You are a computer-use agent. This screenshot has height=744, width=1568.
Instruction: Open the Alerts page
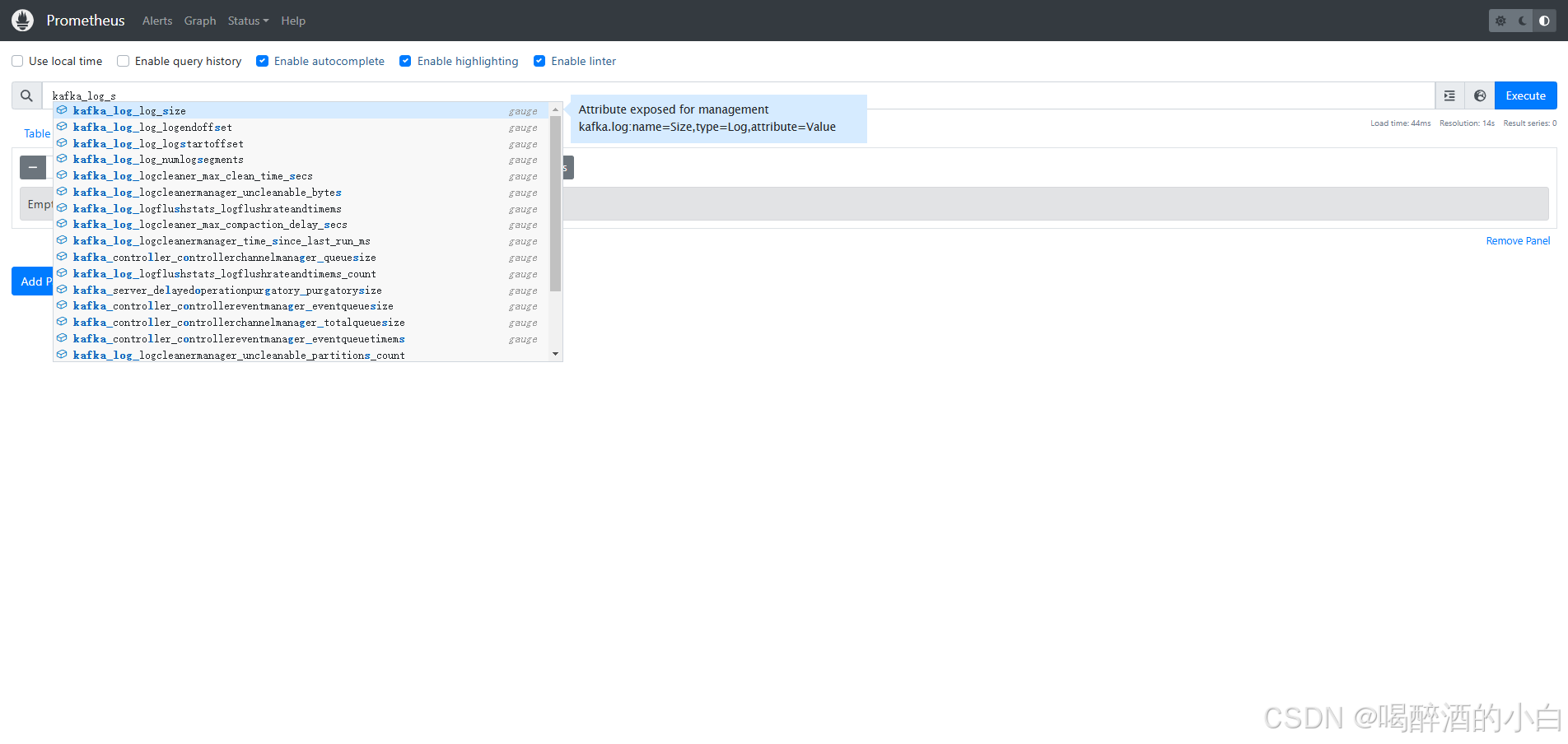pyautogui.click(x=157, y=21)
